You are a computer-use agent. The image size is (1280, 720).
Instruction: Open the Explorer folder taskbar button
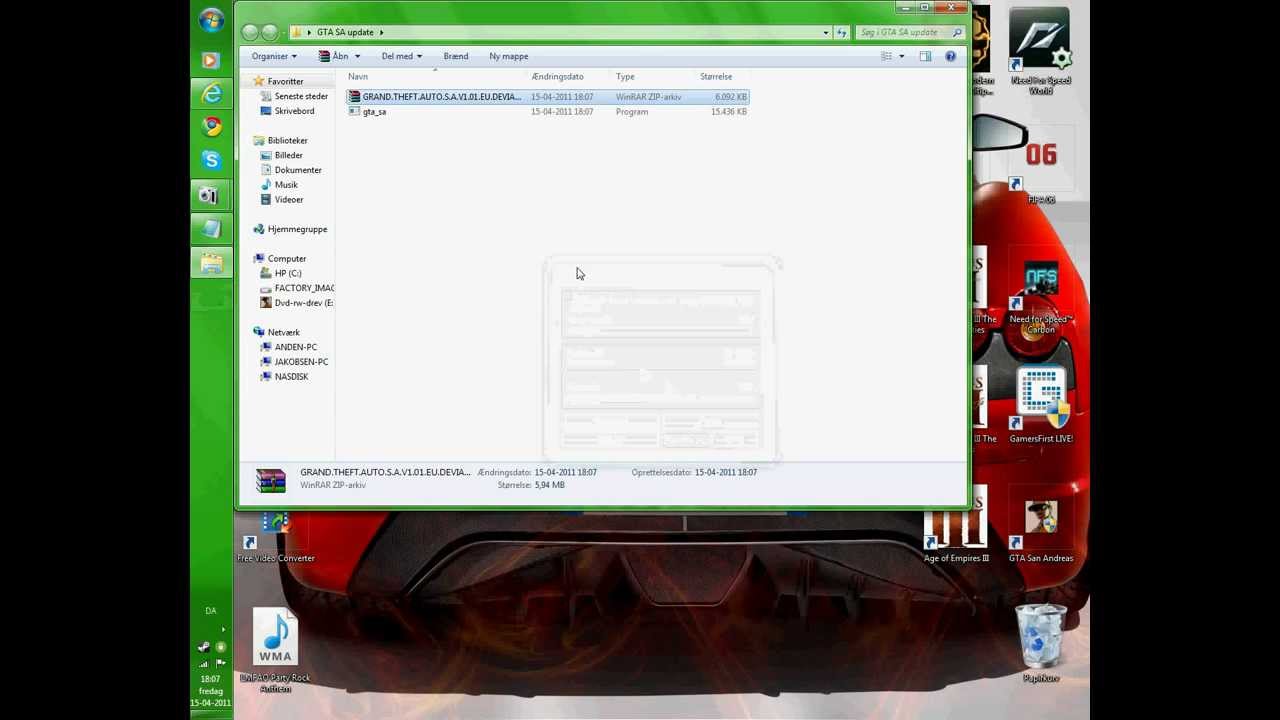[x=211, y=263]
